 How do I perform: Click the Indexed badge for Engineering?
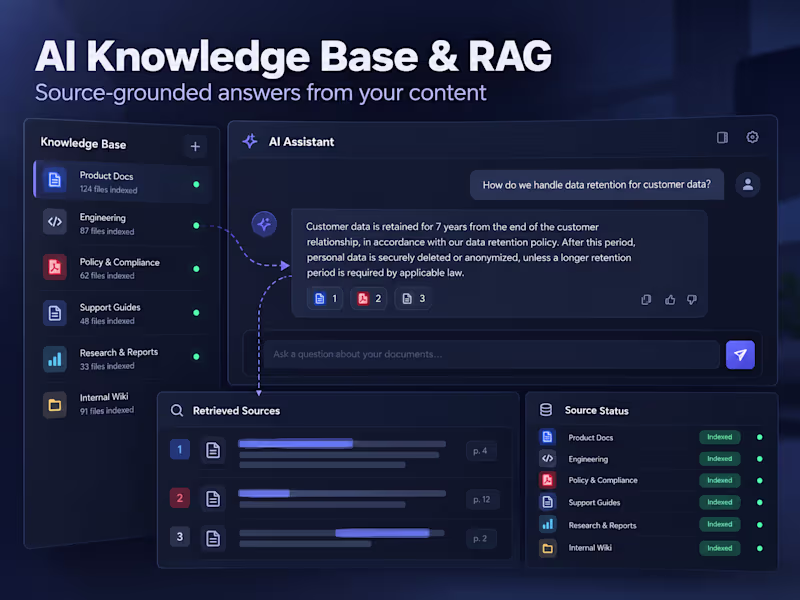click(719, 459)
